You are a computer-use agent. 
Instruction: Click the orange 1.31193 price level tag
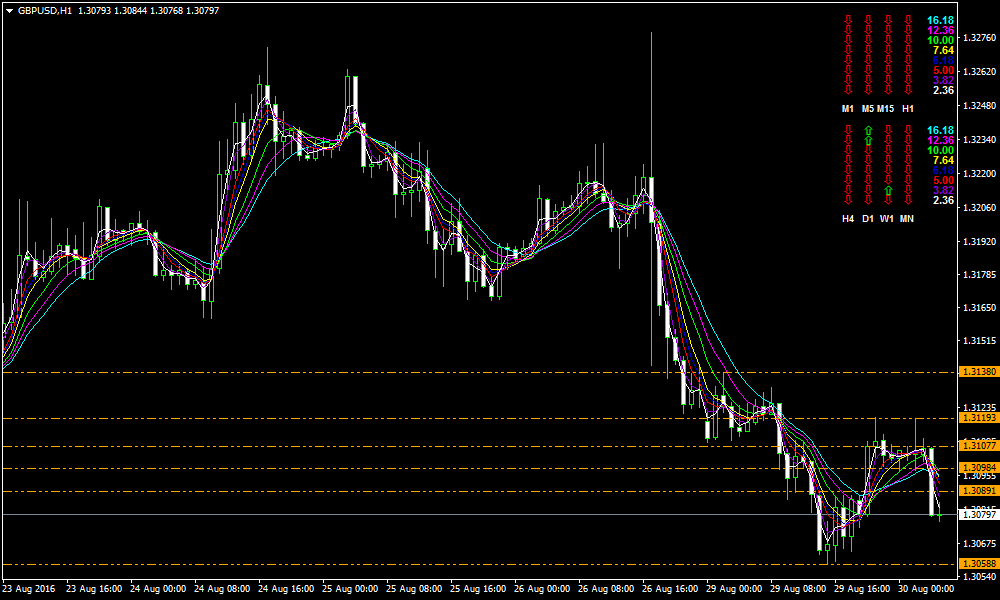(x=977, y=418)
